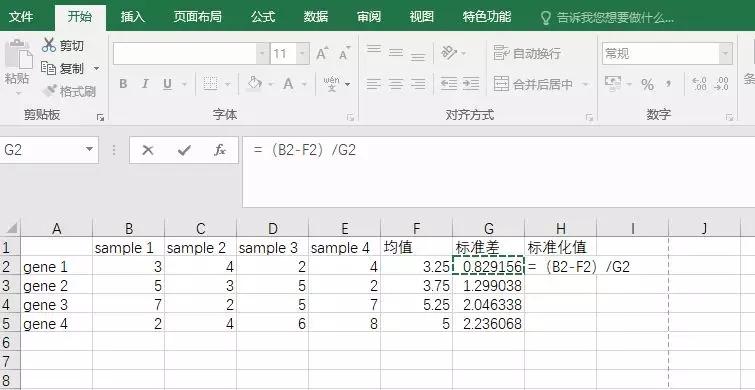Click the Paste clipboard icon
Screen dimensions: 755x390
[x=18, y=54]
